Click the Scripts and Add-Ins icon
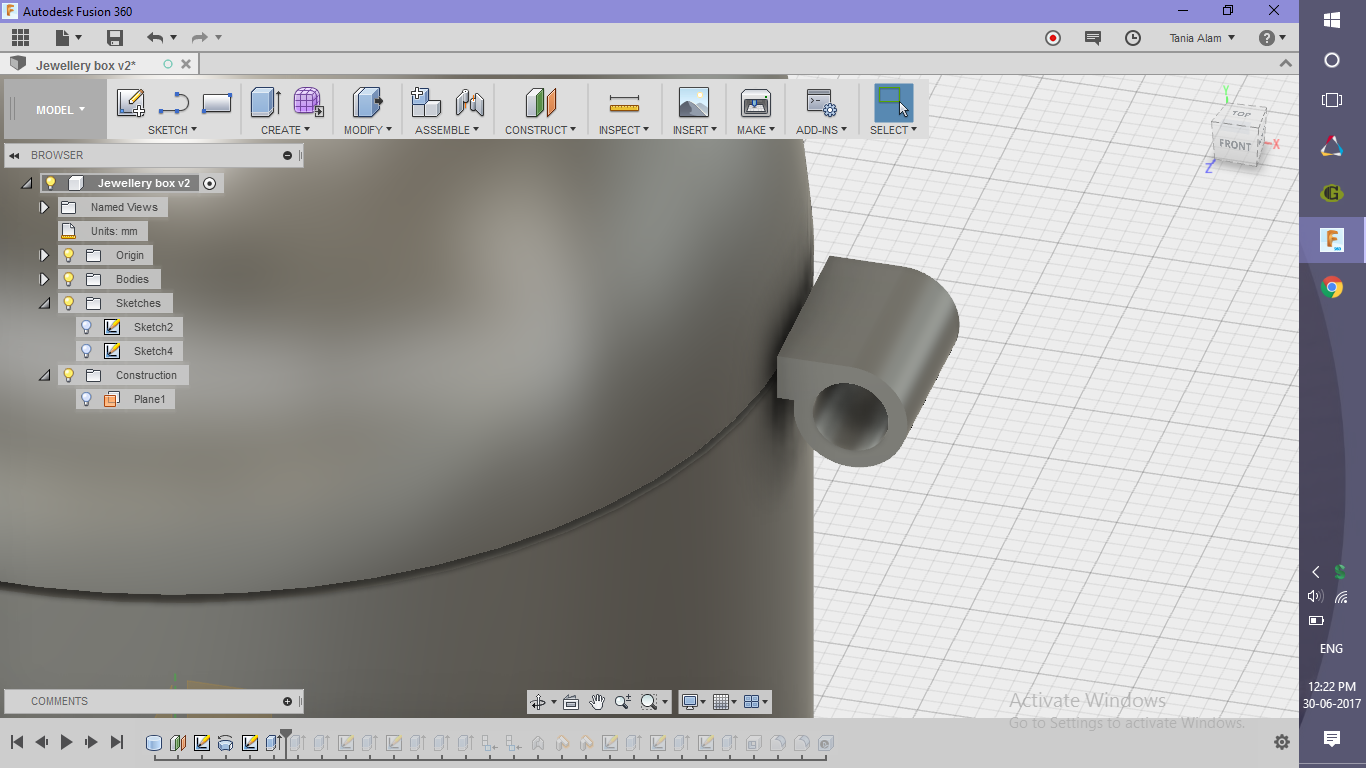Viewport: 1366px width, 768px height. [x=821, y=103]
